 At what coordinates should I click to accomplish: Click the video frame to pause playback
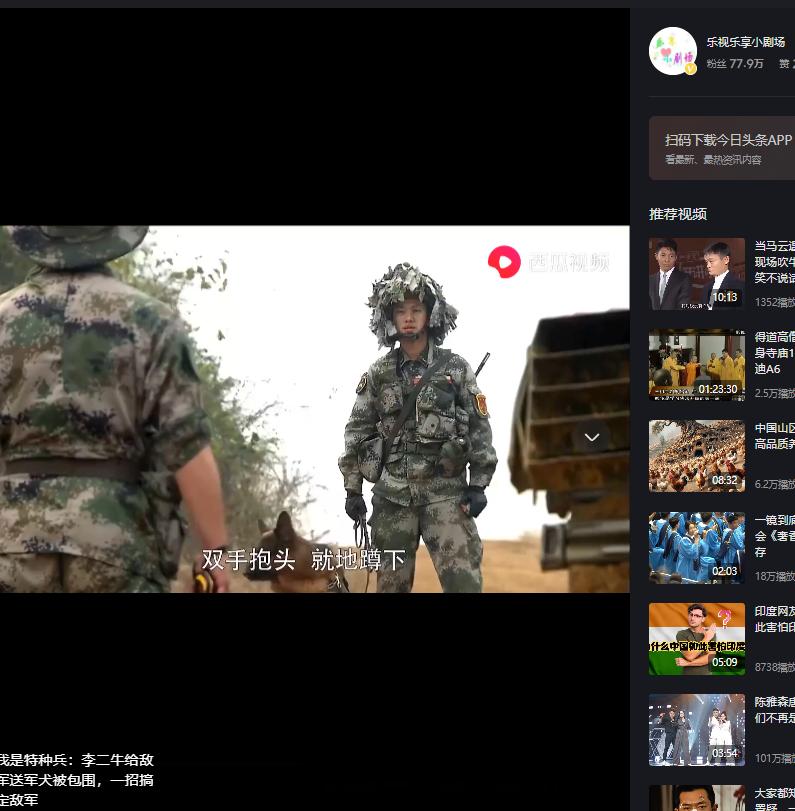click(x=314, y=409)
